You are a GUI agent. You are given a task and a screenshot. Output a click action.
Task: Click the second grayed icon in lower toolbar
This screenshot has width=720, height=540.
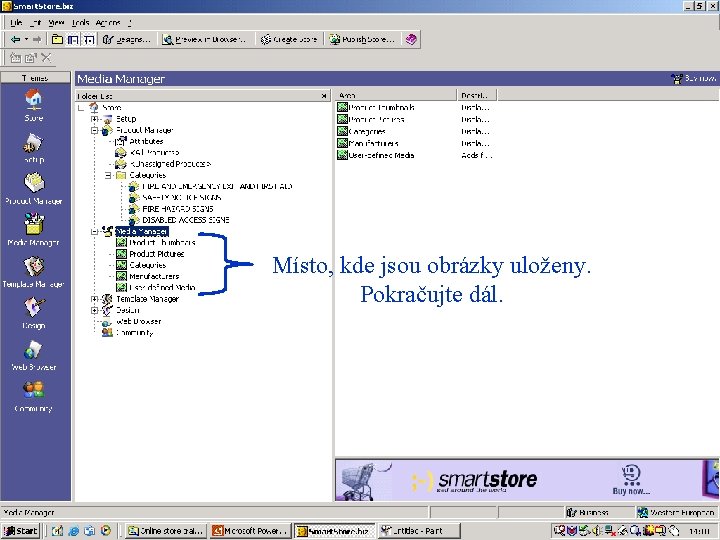coord(31,58)
